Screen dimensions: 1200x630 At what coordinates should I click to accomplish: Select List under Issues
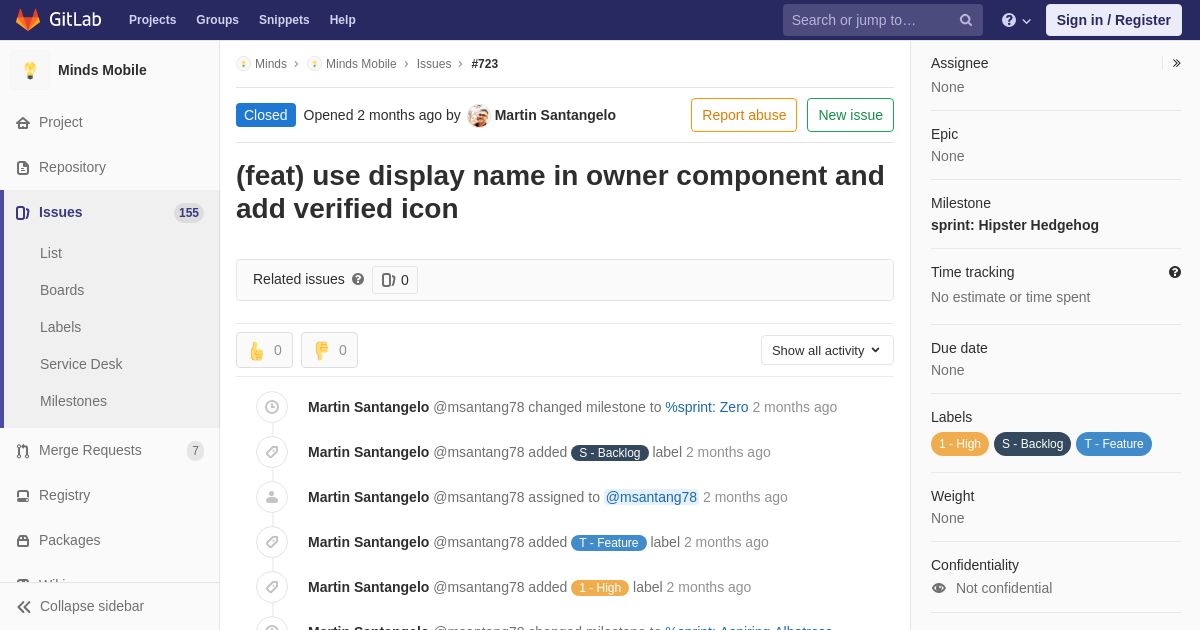(51, 253)
